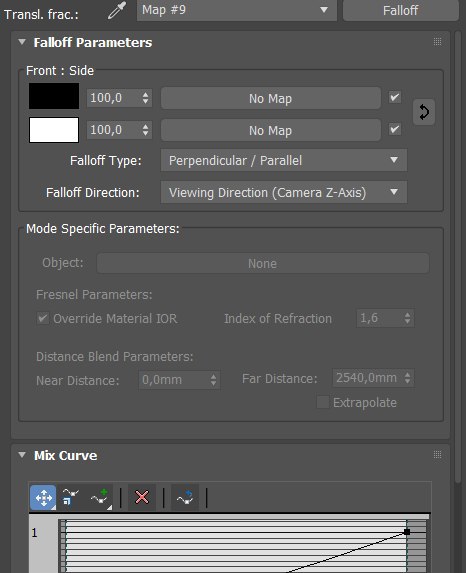Click the Distance Blend Parameters label
The image size is (466, 573).
[114, 357]
